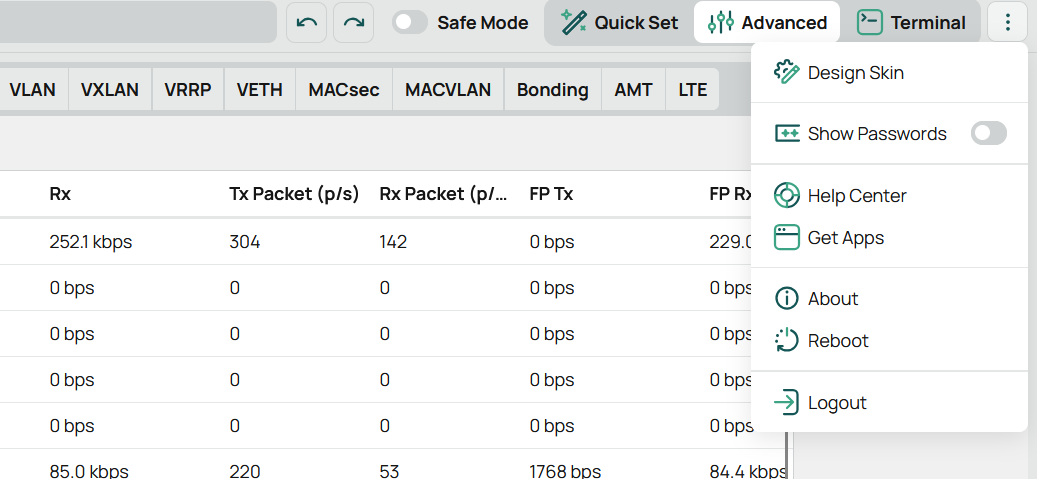Enable the Show Passwords toggle switch

(x=989, y=133)
